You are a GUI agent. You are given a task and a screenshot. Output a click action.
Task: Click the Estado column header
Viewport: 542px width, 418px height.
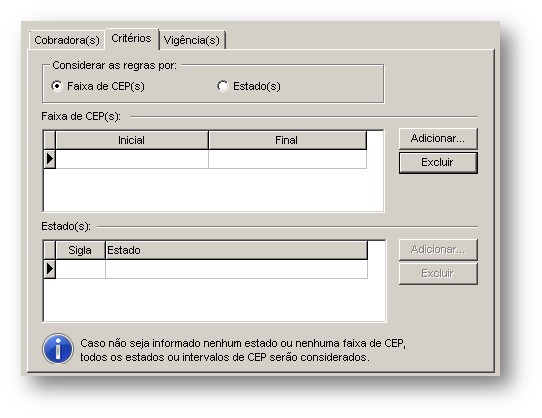(236, 250)
